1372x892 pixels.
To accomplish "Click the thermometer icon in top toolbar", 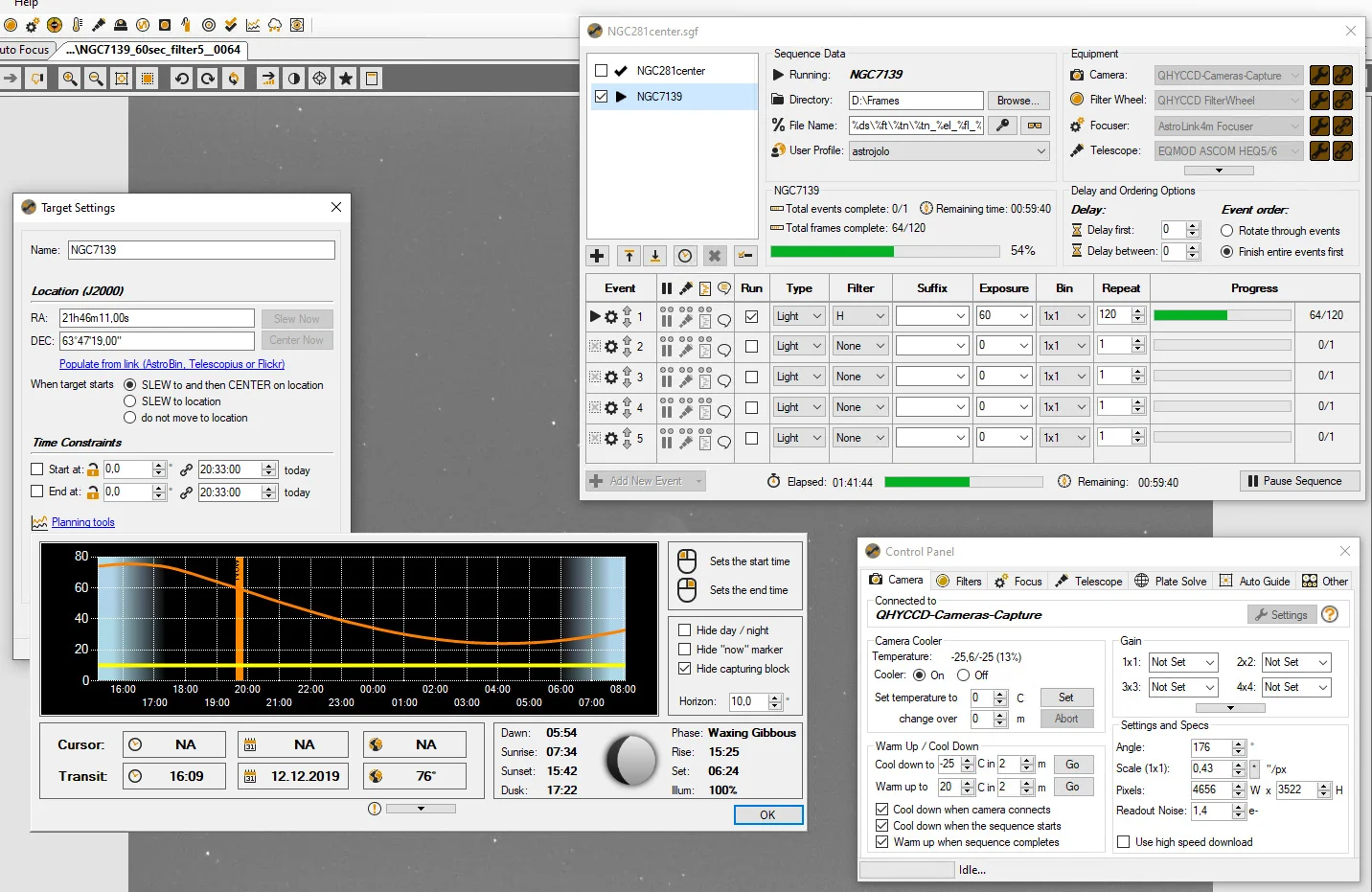I will (x=77, y=25).
